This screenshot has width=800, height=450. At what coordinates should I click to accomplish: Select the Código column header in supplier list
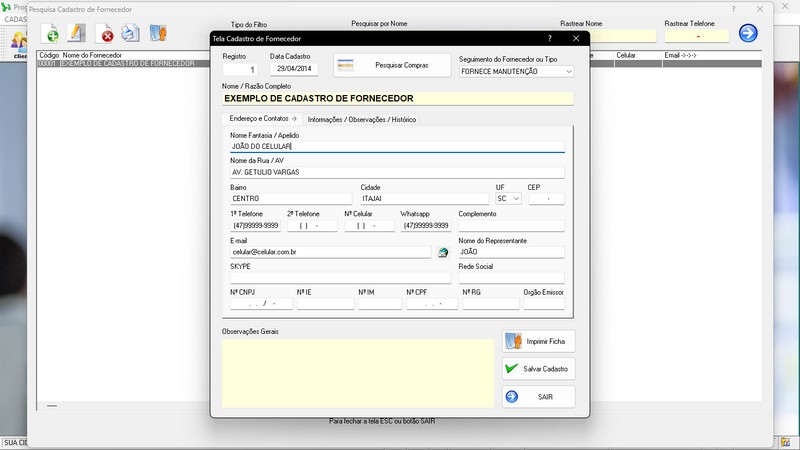49,55
